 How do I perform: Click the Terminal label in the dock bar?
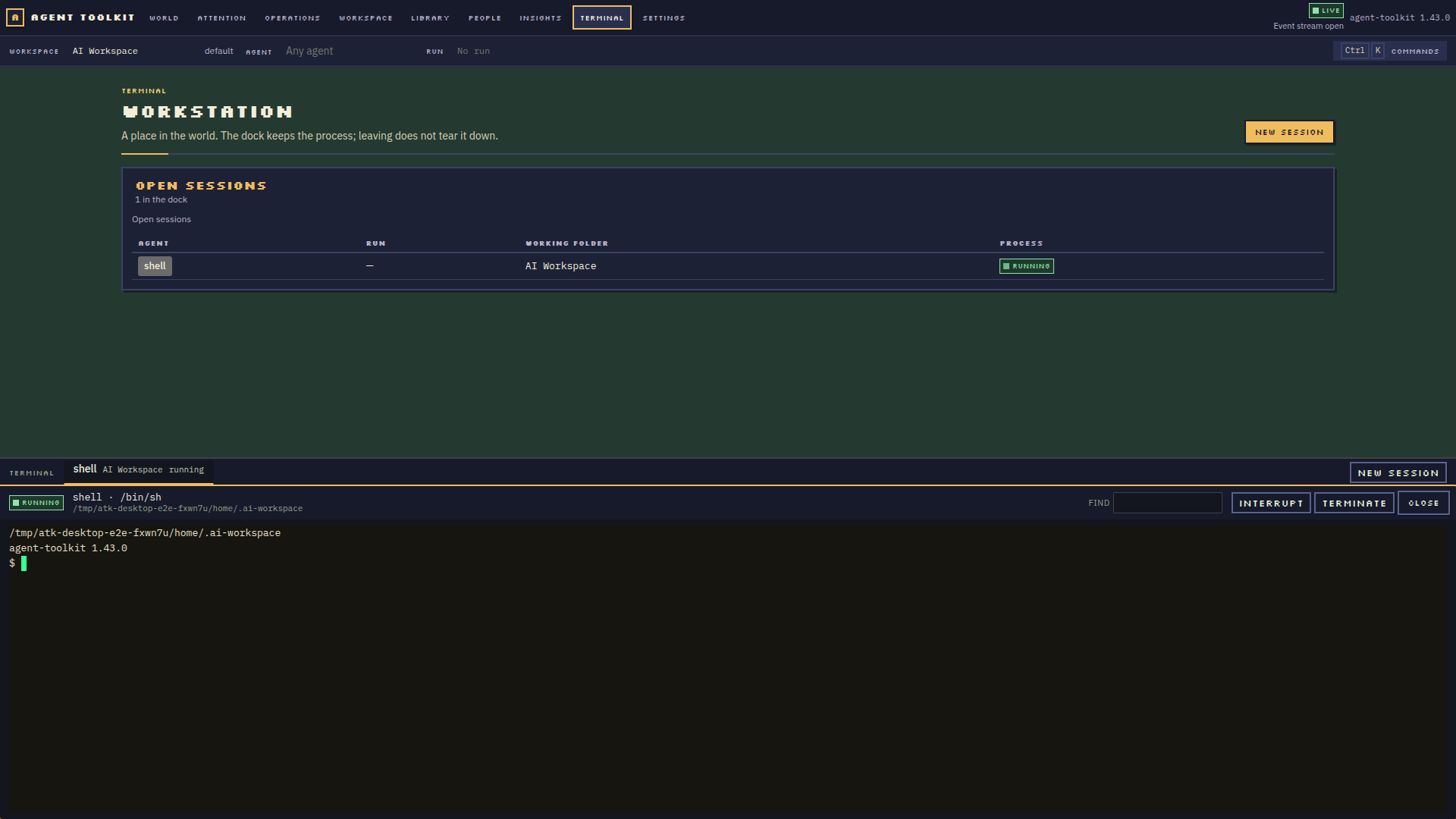[x=31, y=473]
